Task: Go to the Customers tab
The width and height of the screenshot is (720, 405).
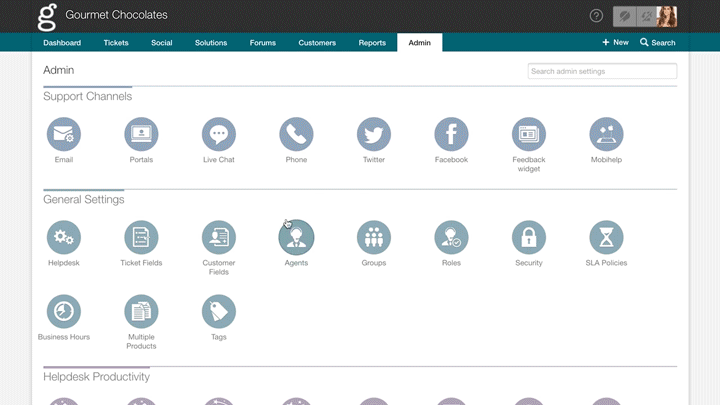Action: pyautogui.click(x=317, y=43)
